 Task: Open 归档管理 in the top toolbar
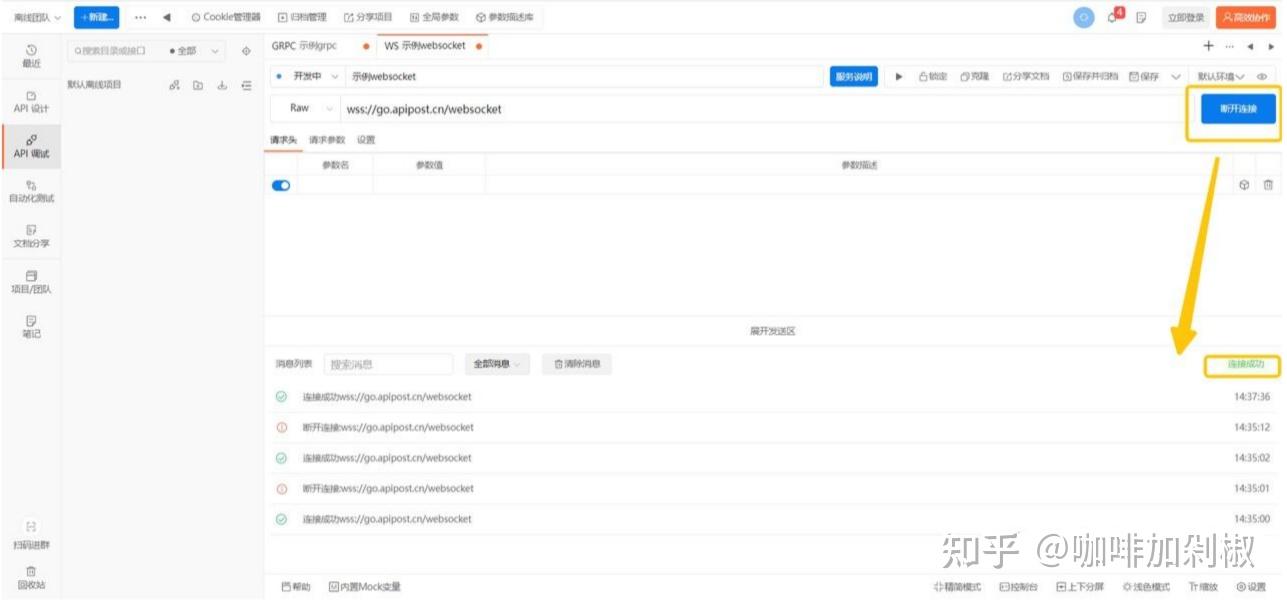pos(304,16)
